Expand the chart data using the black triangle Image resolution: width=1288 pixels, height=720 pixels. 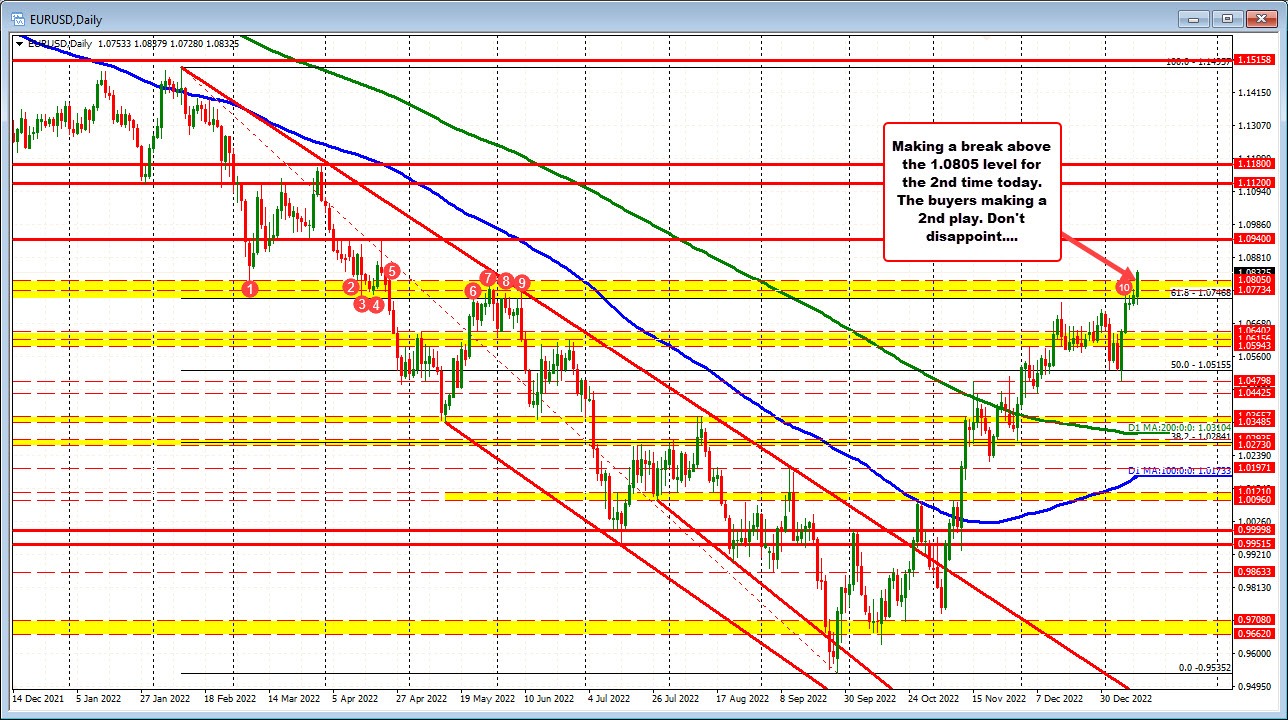point(20,44)
